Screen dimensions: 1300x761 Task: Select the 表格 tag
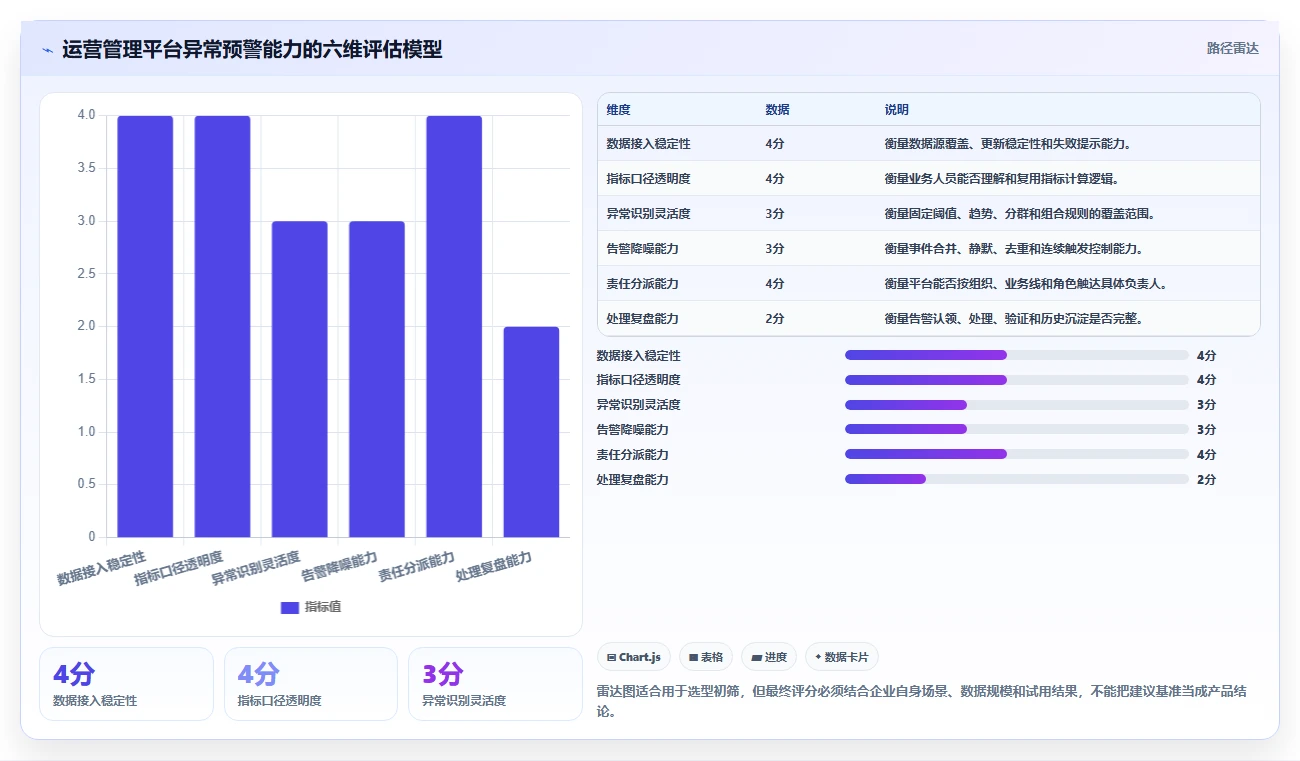coord(706,657)
